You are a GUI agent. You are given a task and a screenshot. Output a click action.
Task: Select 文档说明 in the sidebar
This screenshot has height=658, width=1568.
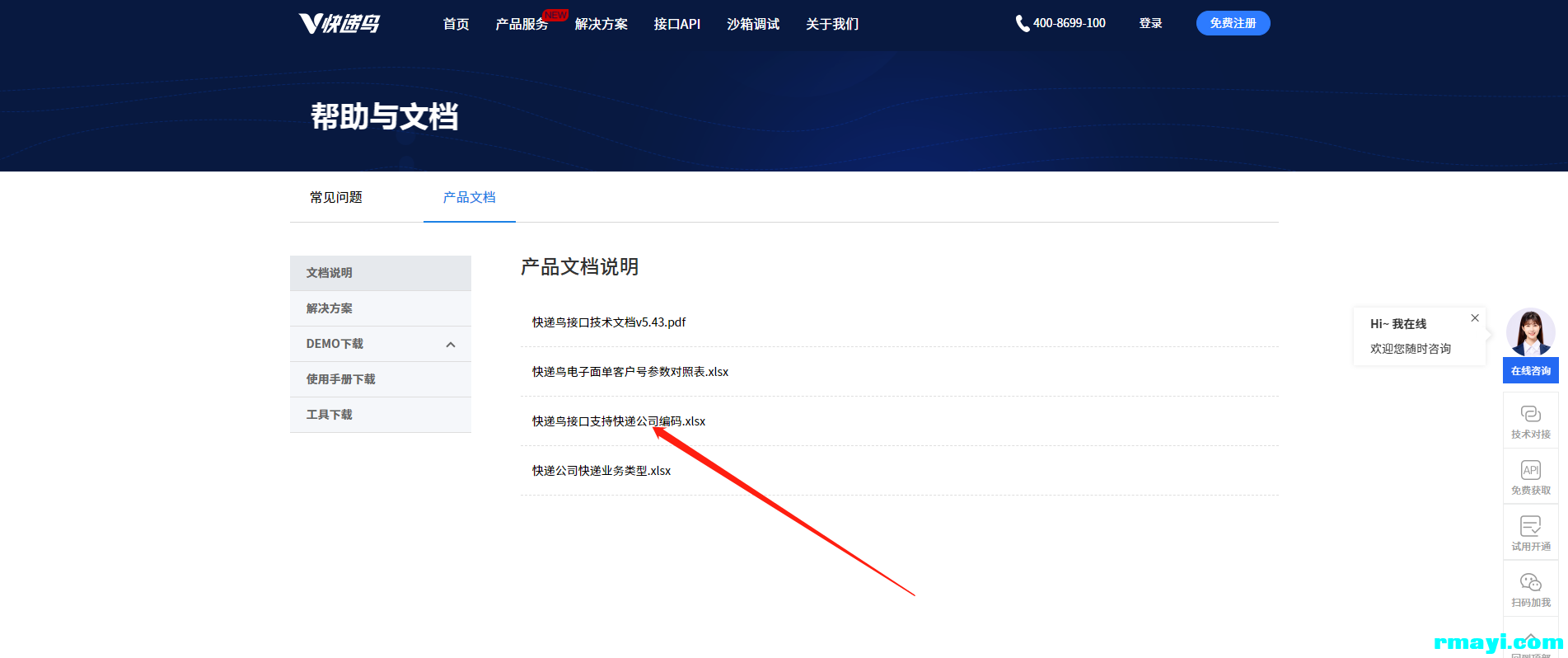(x=380, y=273)
